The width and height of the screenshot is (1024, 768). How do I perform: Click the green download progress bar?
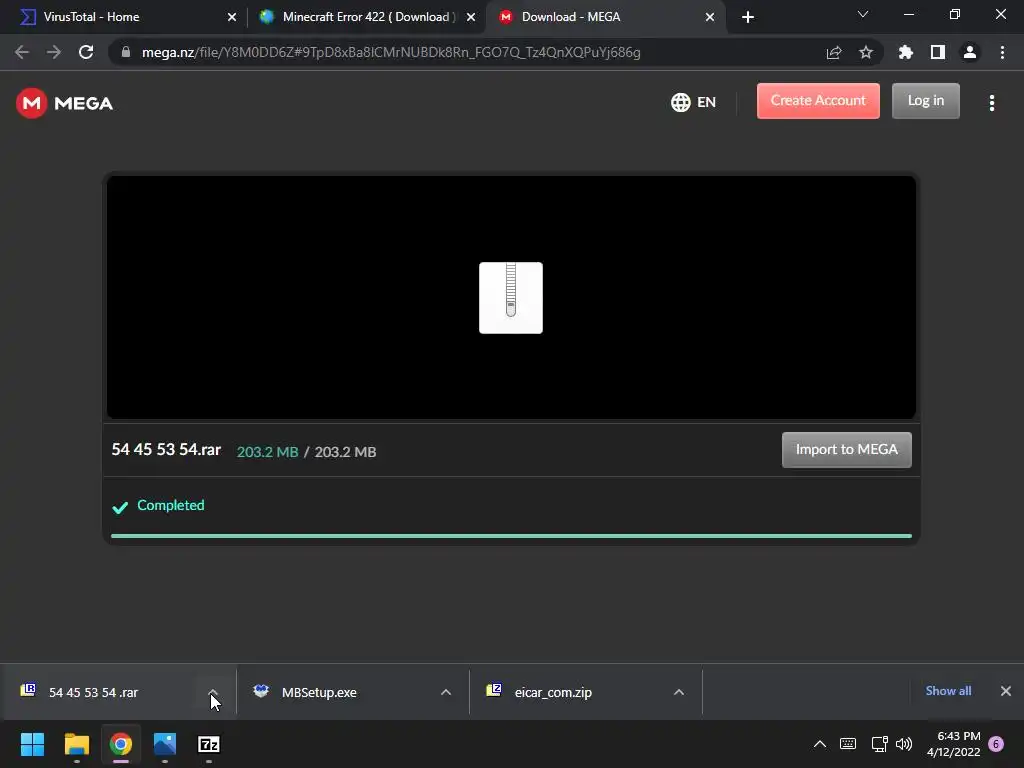click(x=511, y=536)
